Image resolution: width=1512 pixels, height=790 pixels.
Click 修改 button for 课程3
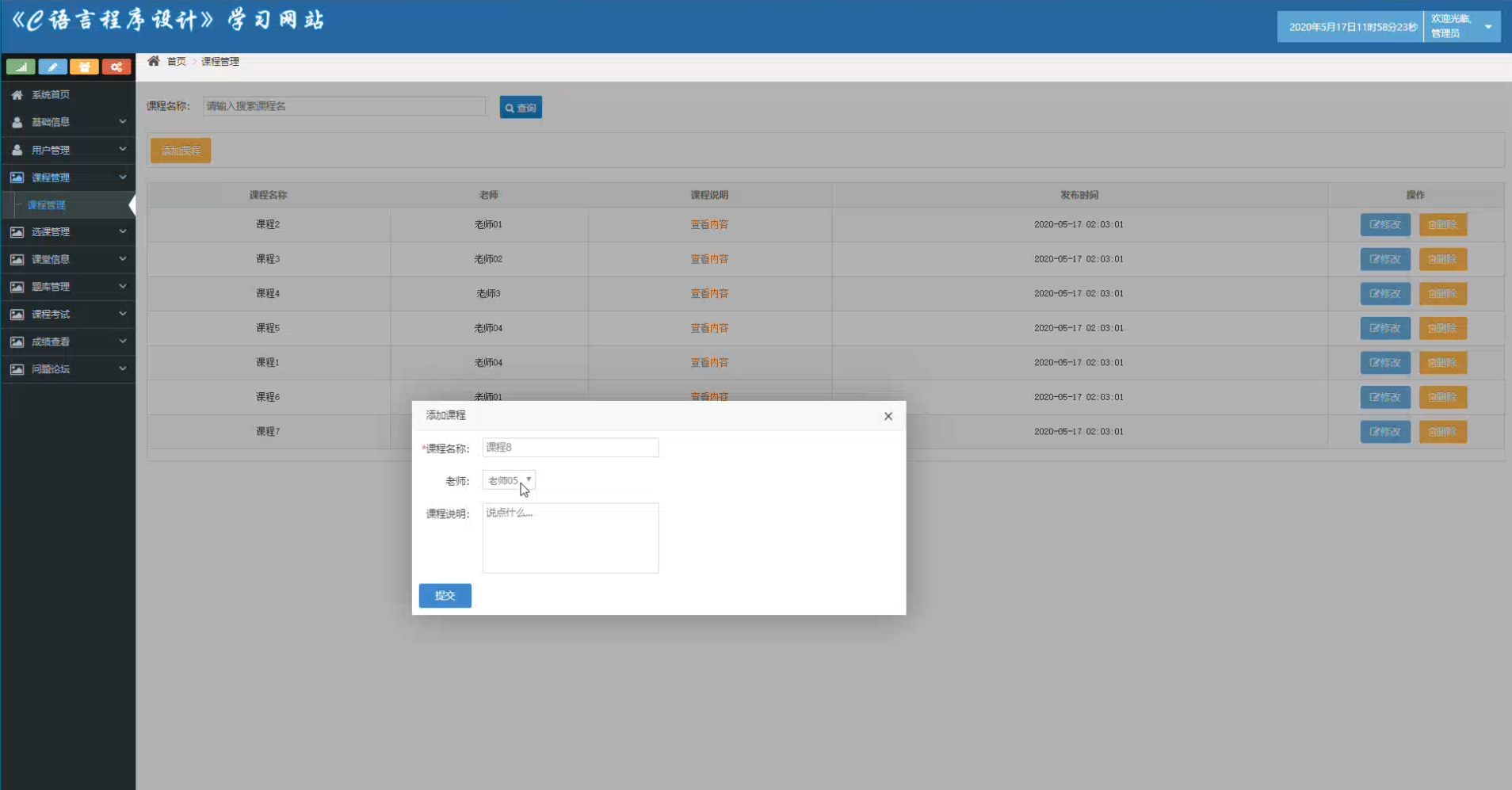point(1385,259)
